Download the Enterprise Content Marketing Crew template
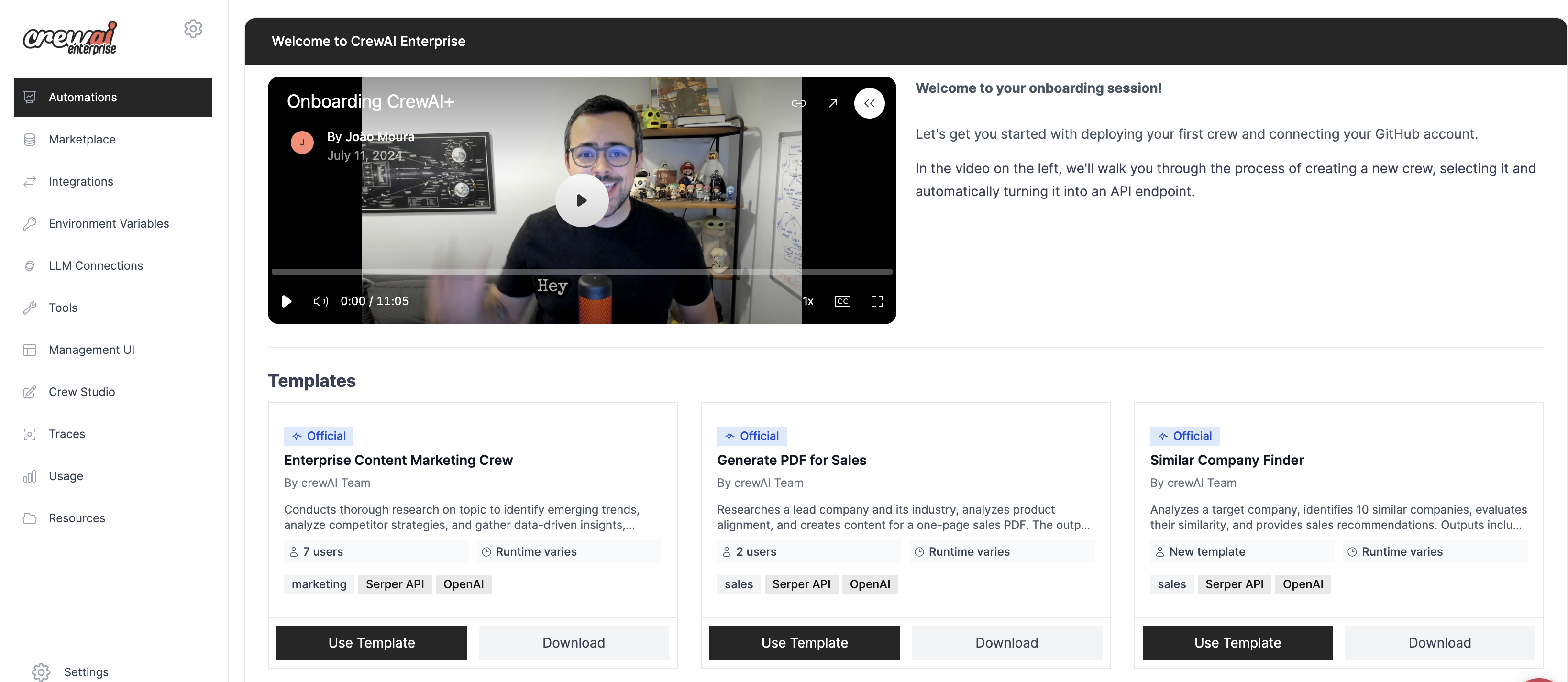 pos(574,642)
